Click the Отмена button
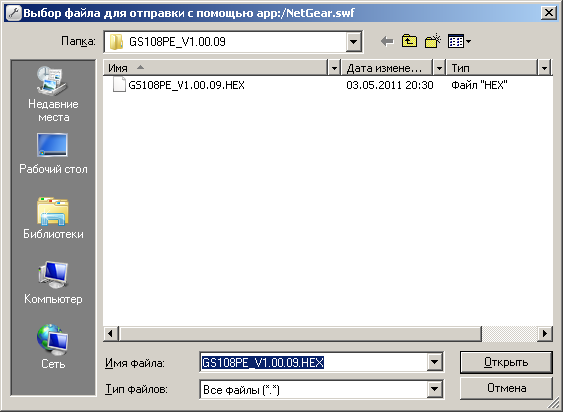This screenshot has height=412, width=563. pyautogui.click(x=506, y=388)
